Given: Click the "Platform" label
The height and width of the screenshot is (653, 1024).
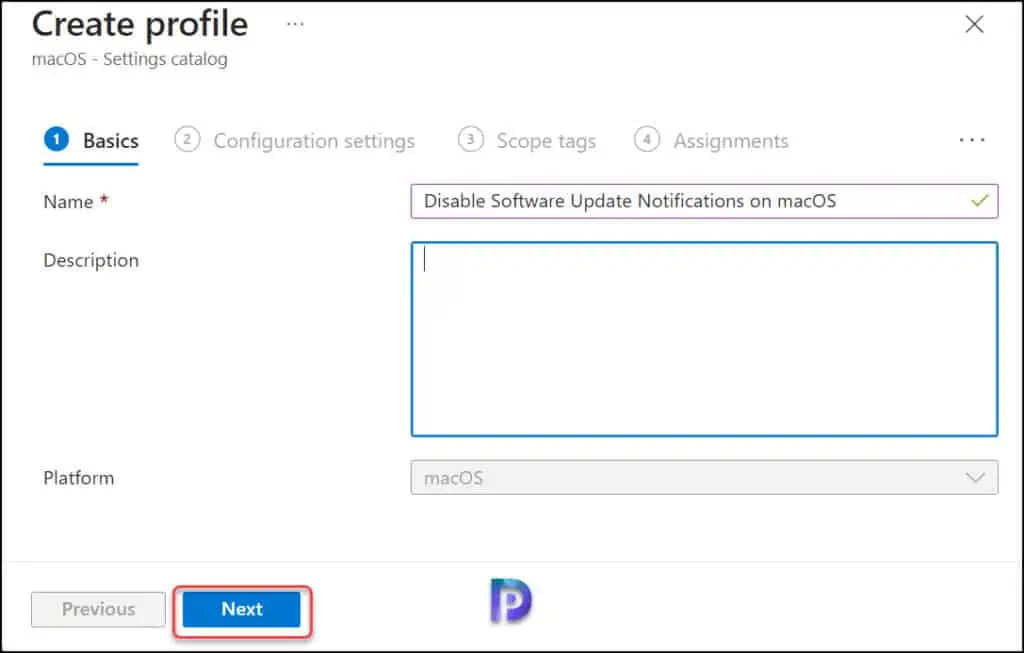Looking at the screenshot, I should coord(78,478).
